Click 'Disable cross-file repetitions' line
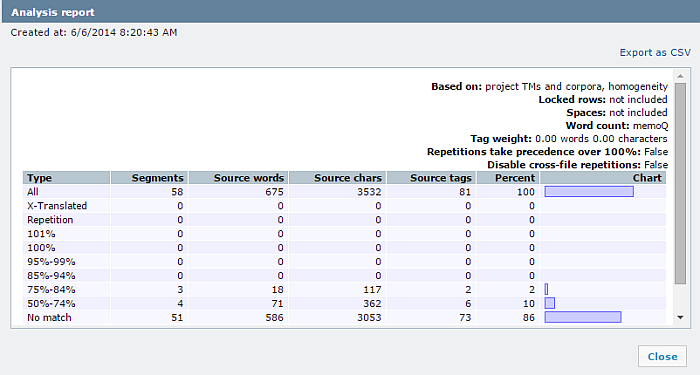The height and width of the screenshot is (375, 700). (578, 165)
